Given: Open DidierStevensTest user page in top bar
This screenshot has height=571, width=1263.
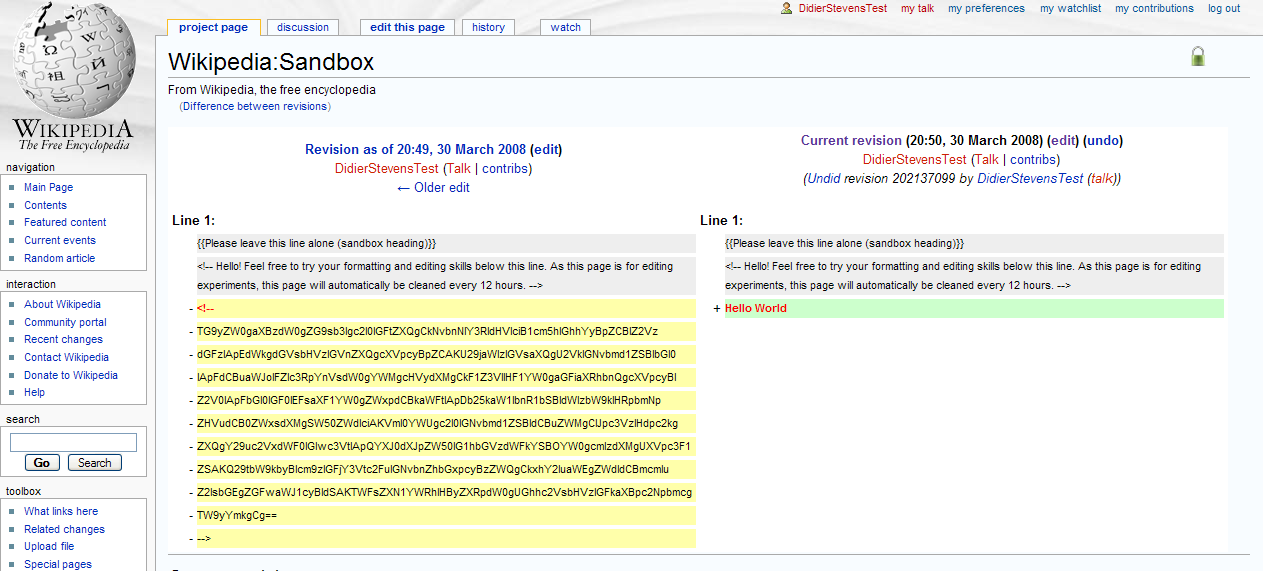Looking at the screenshot, I should coord(842,8).
